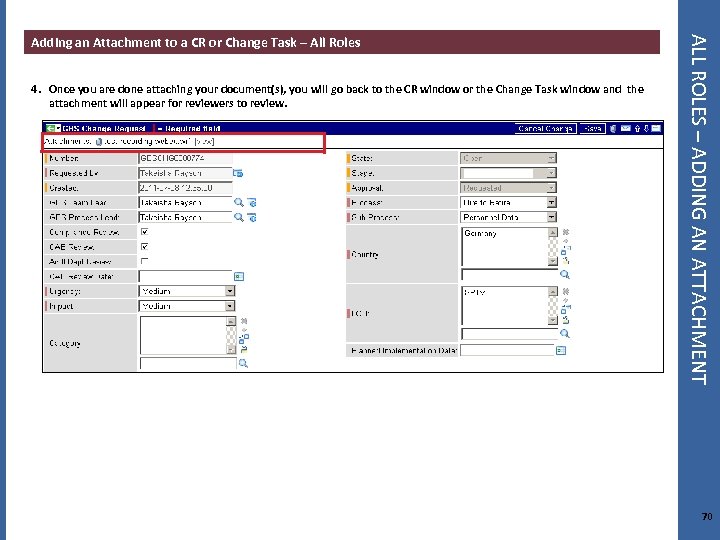Open the Process dropdown
720x540 pixels.
pos(508,202)
